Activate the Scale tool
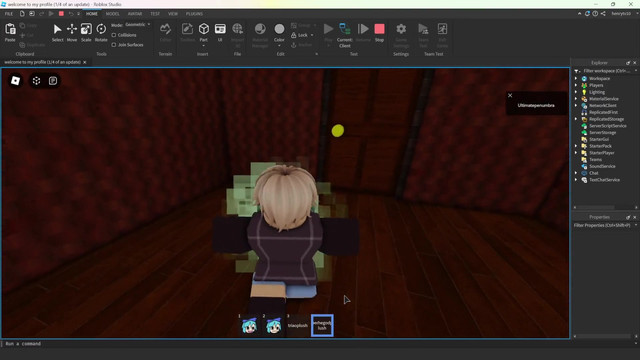The height and width of the screenshot is (360, 640). tap(86, 33)
